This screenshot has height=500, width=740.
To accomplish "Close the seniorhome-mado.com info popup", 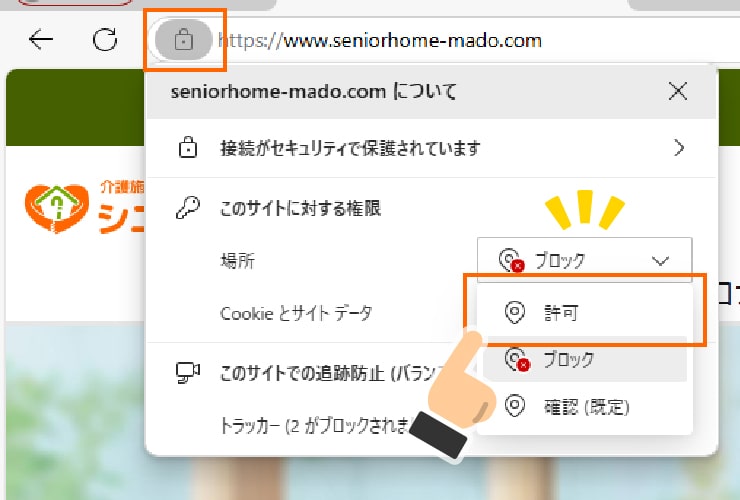I will 678,91.
